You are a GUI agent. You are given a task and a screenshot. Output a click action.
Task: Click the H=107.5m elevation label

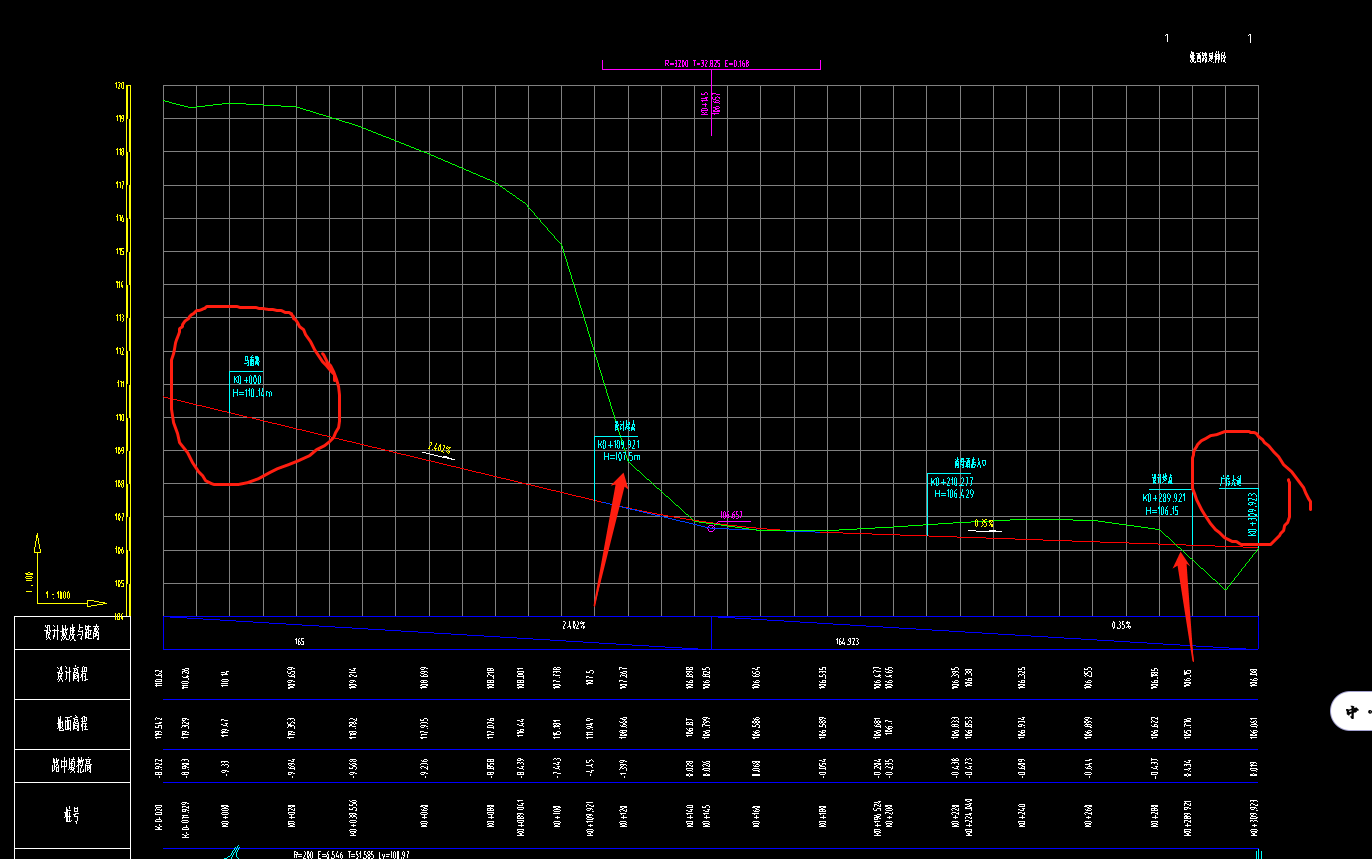point(622,457)
